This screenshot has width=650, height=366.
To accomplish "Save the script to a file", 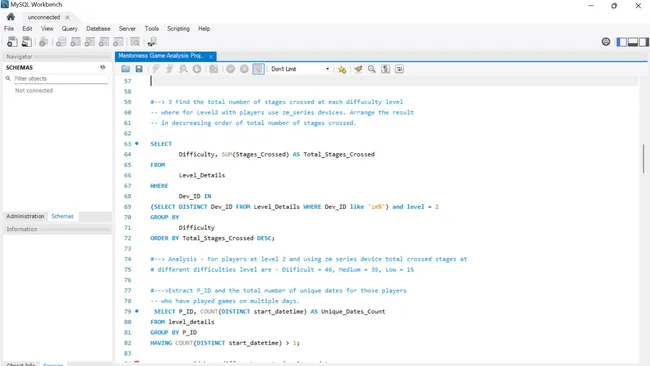I will click(x=139, y=69).
